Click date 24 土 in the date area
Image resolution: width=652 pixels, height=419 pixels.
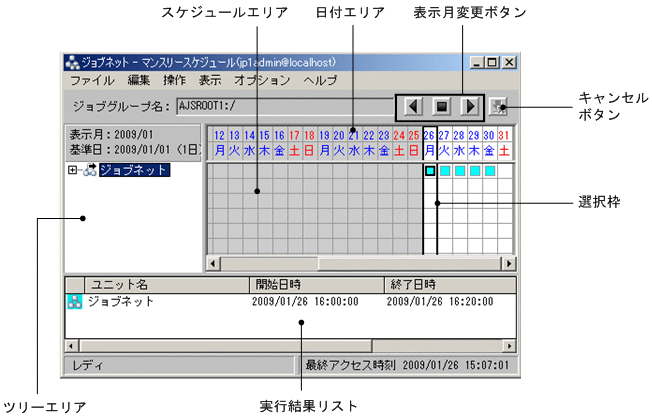point(399,143)
